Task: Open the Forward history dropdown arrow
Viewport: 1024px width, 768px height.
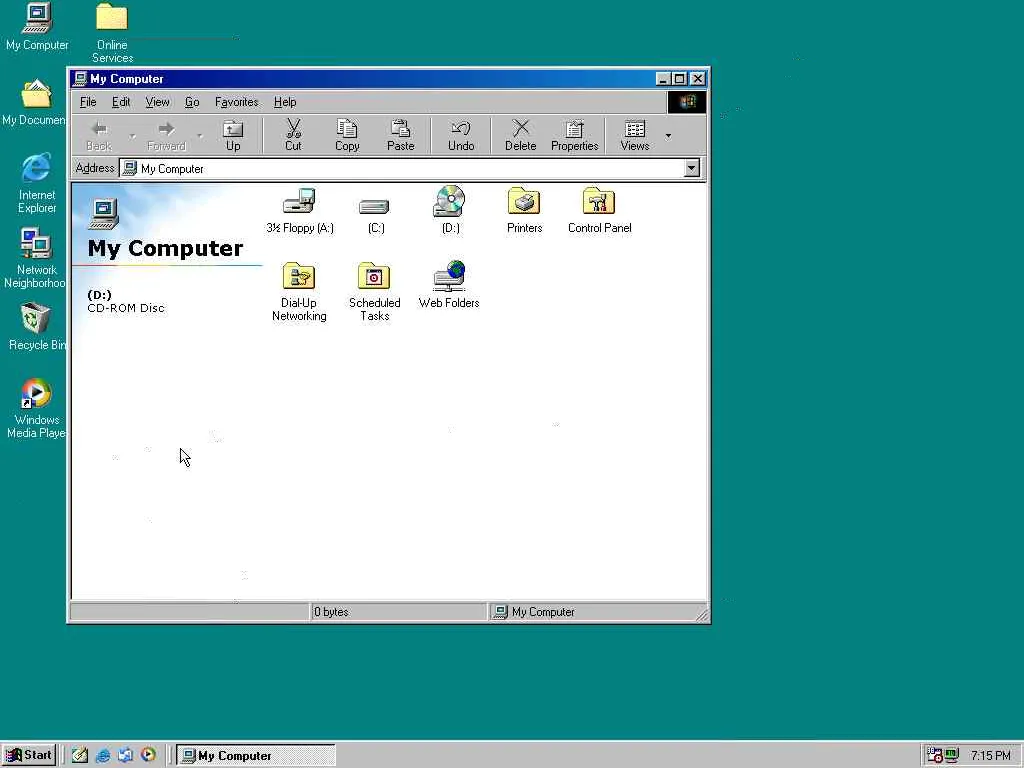Action: [x=200, y=136]
